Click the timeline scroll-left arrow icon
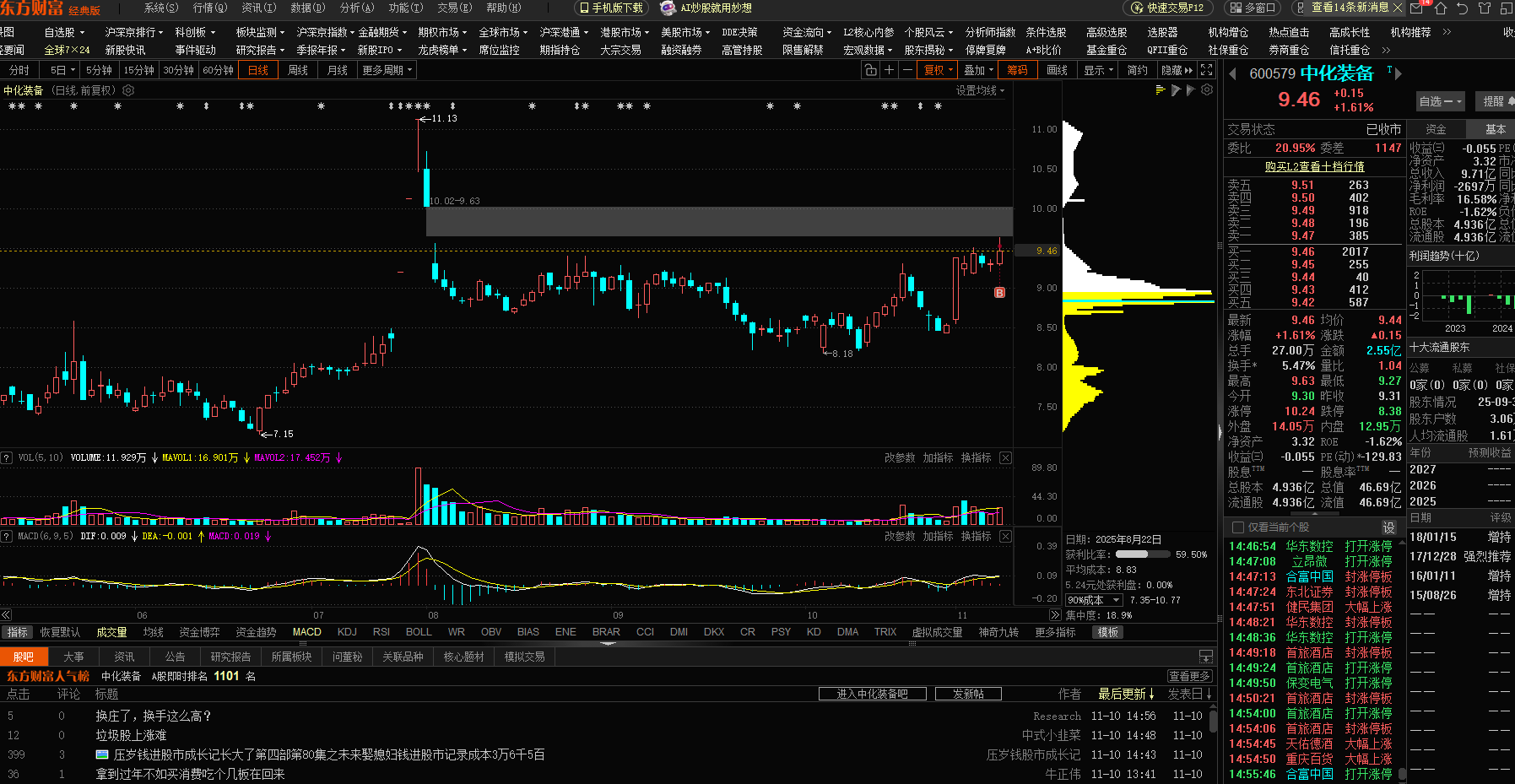 click(6, 615)
